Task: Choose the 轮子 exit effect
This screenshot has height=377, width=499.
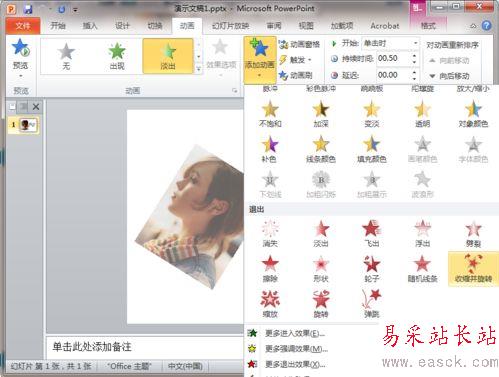Action: pyautogui.click(x=372, y=269)
